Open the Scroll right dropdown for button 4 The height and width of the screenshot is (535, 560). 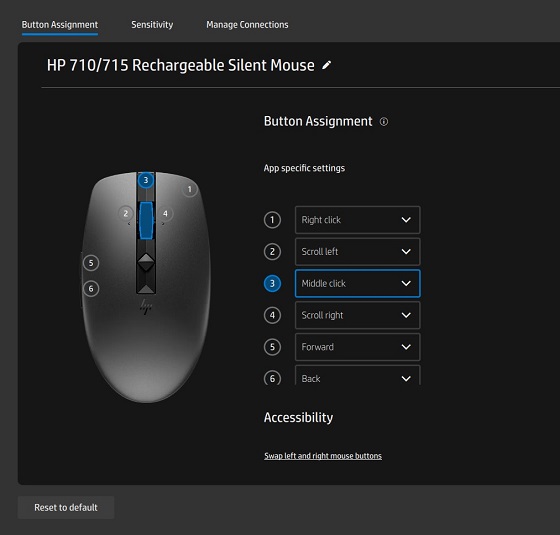pyautogui.click(x=358, y=315)
